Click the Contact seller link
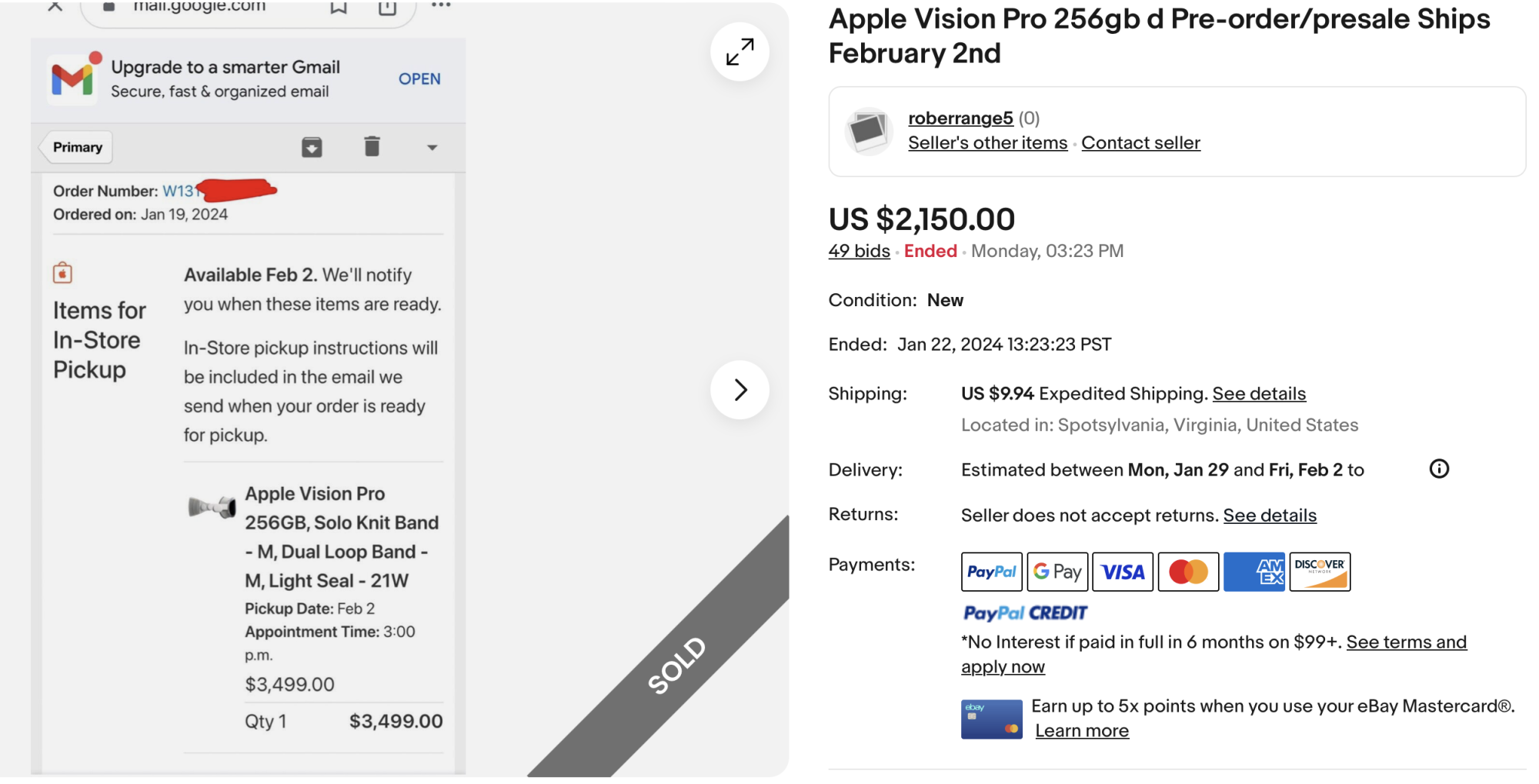The image size is (1539, 784). coord(1140,143)
